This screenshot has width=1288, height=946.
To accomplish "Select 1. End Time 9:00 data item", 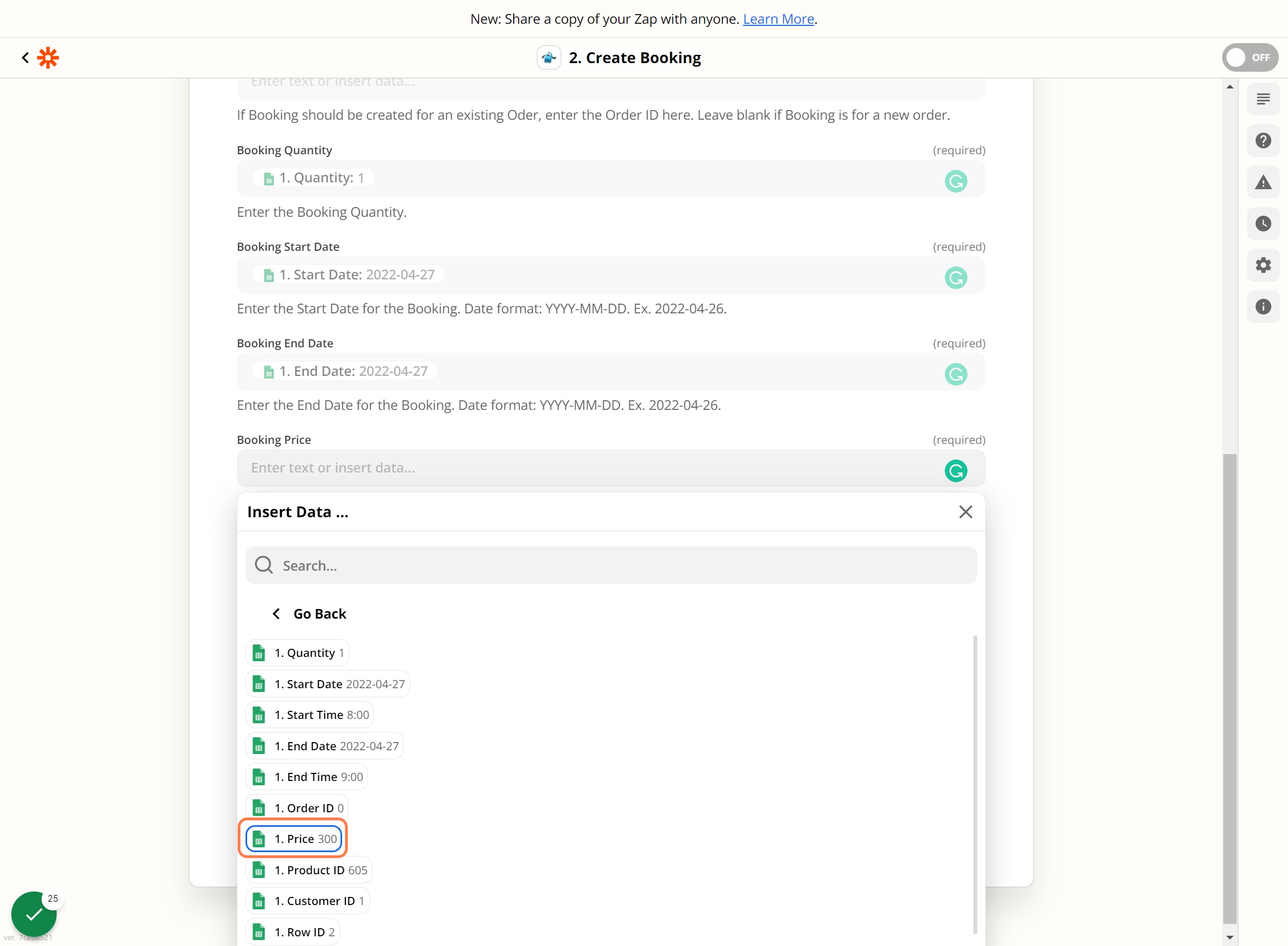I will [307, 777].
